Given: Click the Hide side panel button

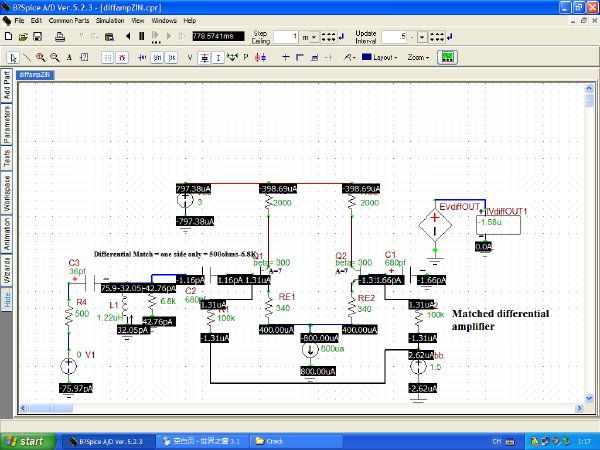Looking at the screenshot, I should pos(7,300).
